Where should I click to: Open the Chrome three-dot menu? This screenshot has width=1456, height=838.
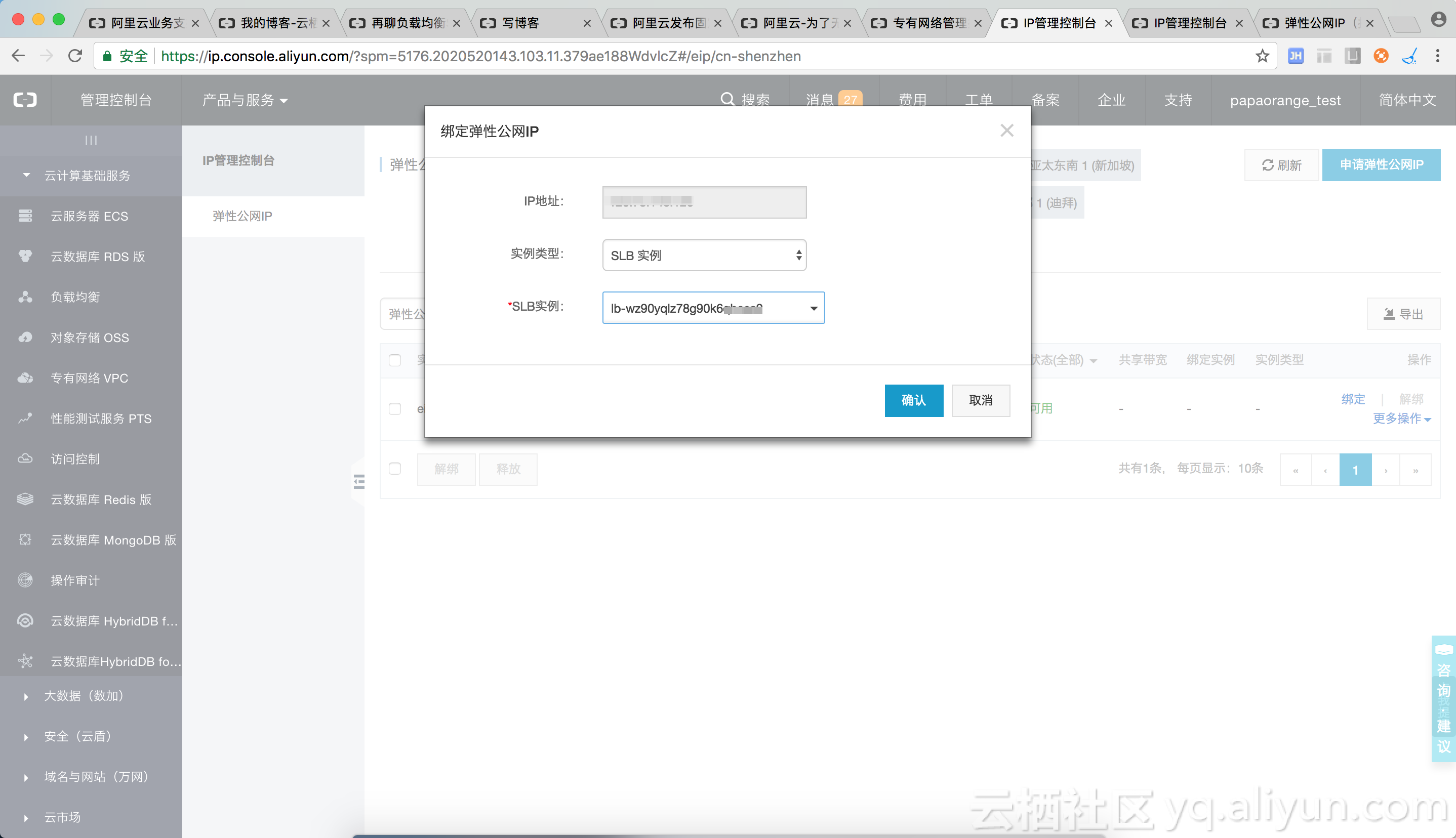(1438, 56)
